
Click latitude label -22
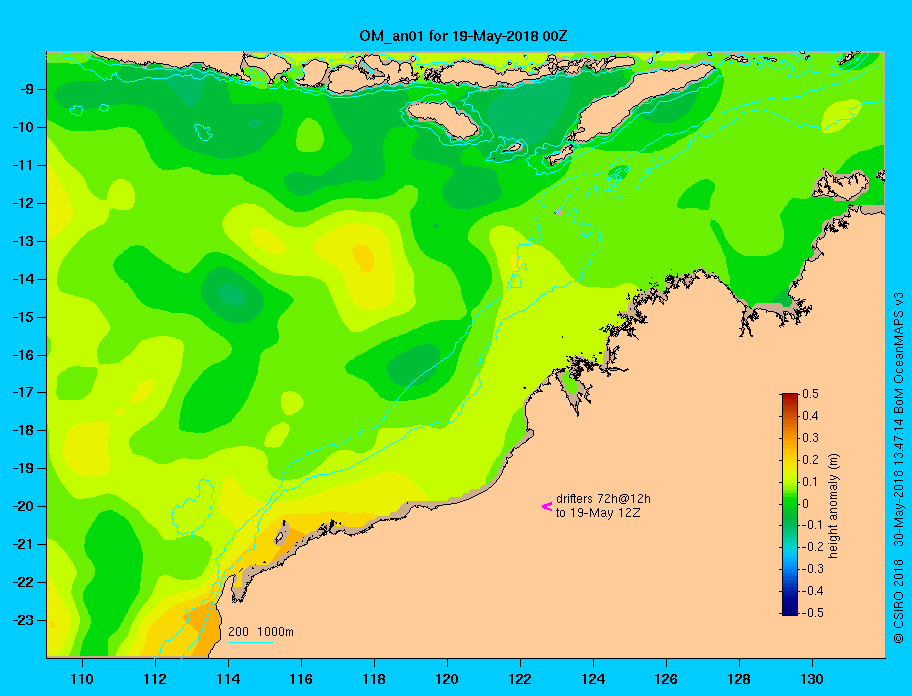coord(23,582)
